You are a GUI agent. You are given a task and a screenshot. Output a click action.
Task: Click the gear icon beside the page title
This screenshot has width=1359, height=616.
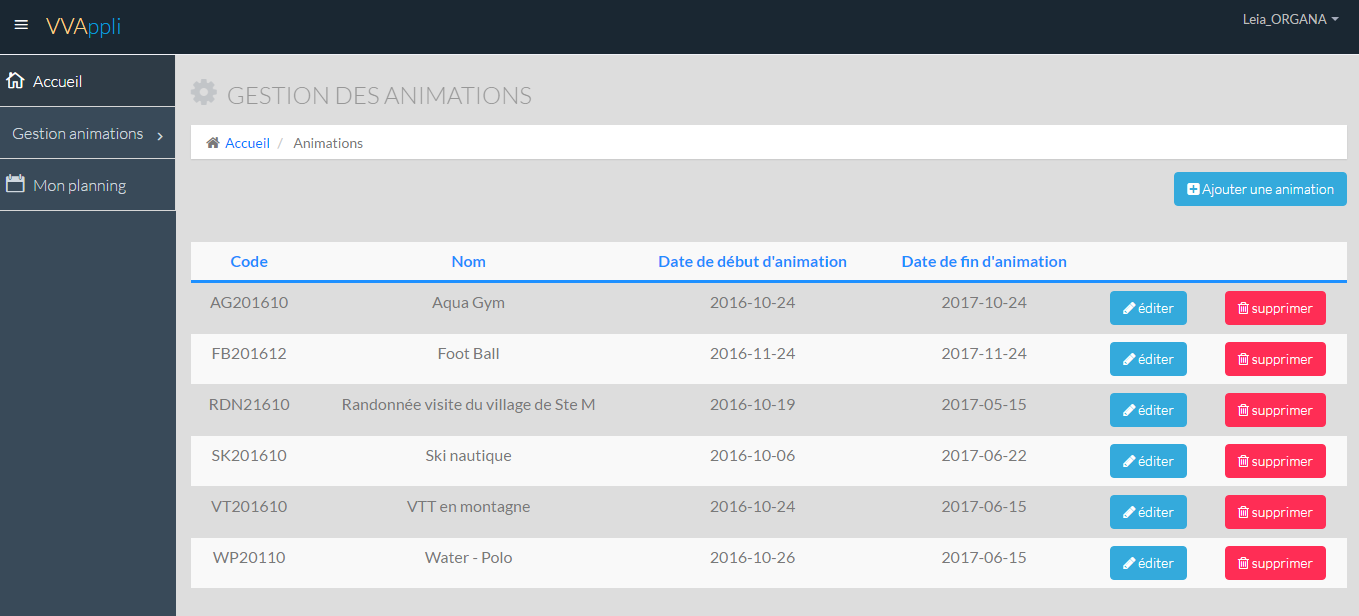click(204, 93)
